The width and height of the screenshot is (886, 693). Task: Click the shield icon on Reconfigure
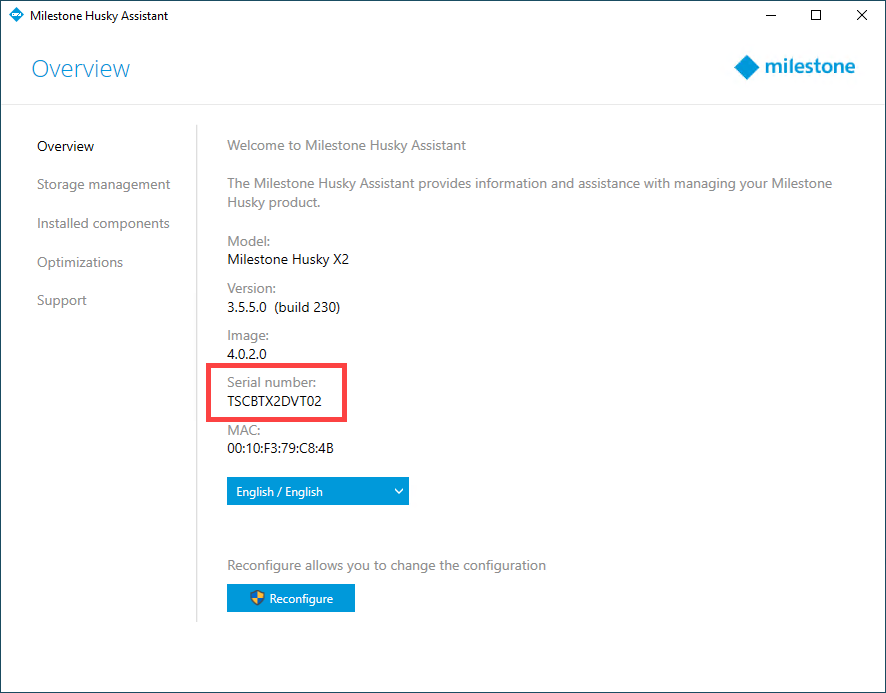pos(257,598)
